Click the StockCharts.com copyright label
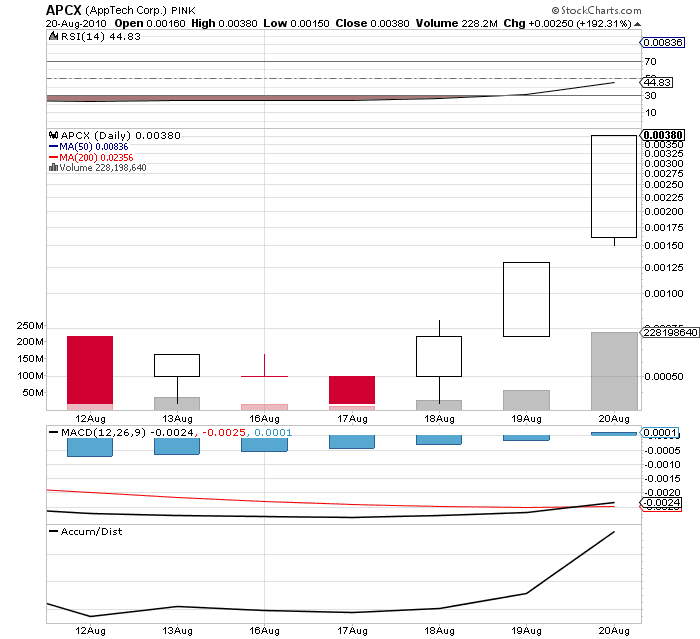This screenshot has width=700, height=639. click(x=596, y=10)
